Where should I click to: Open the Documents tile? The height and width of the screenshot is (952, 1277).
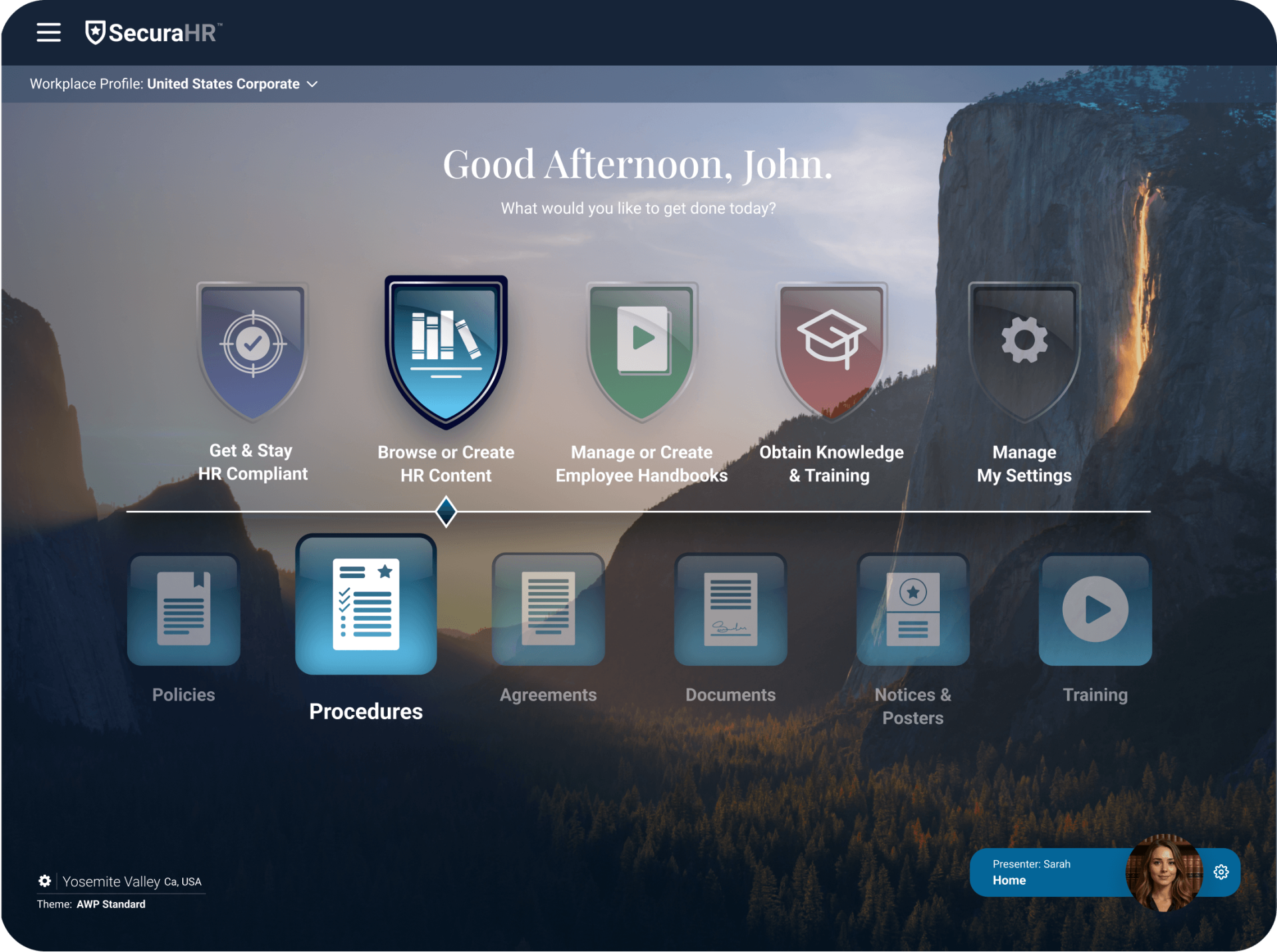point(730,609)
